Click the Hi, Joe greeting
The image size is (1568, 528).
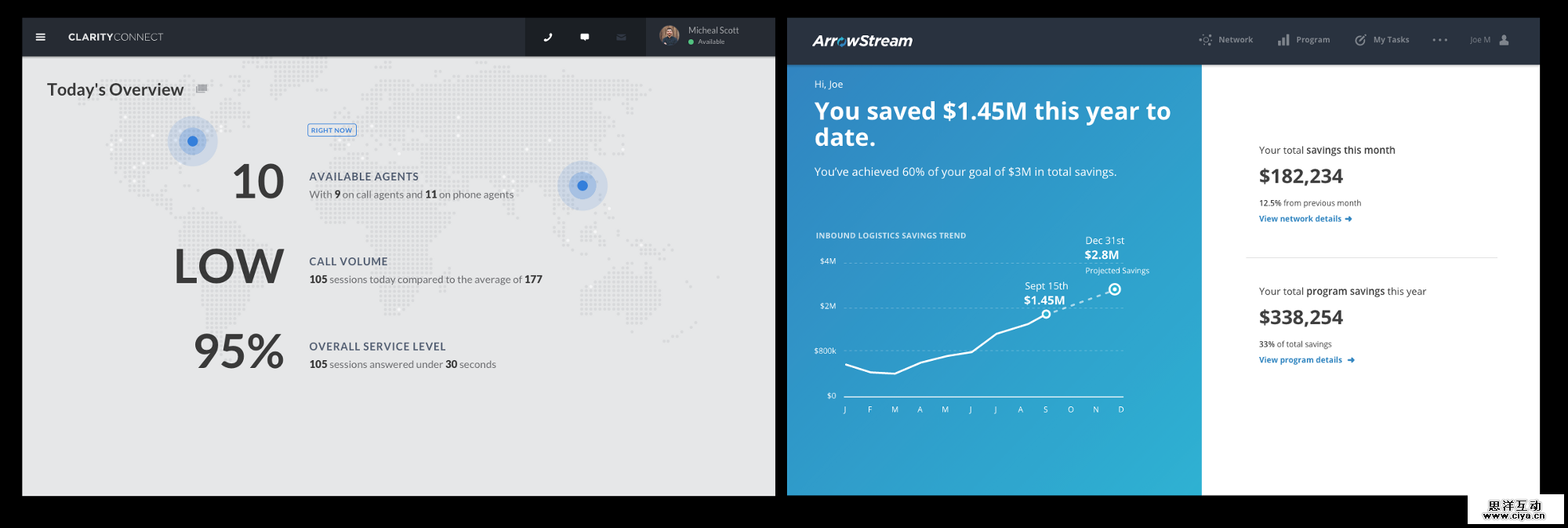pyautogui.click(x=829, y=84)
